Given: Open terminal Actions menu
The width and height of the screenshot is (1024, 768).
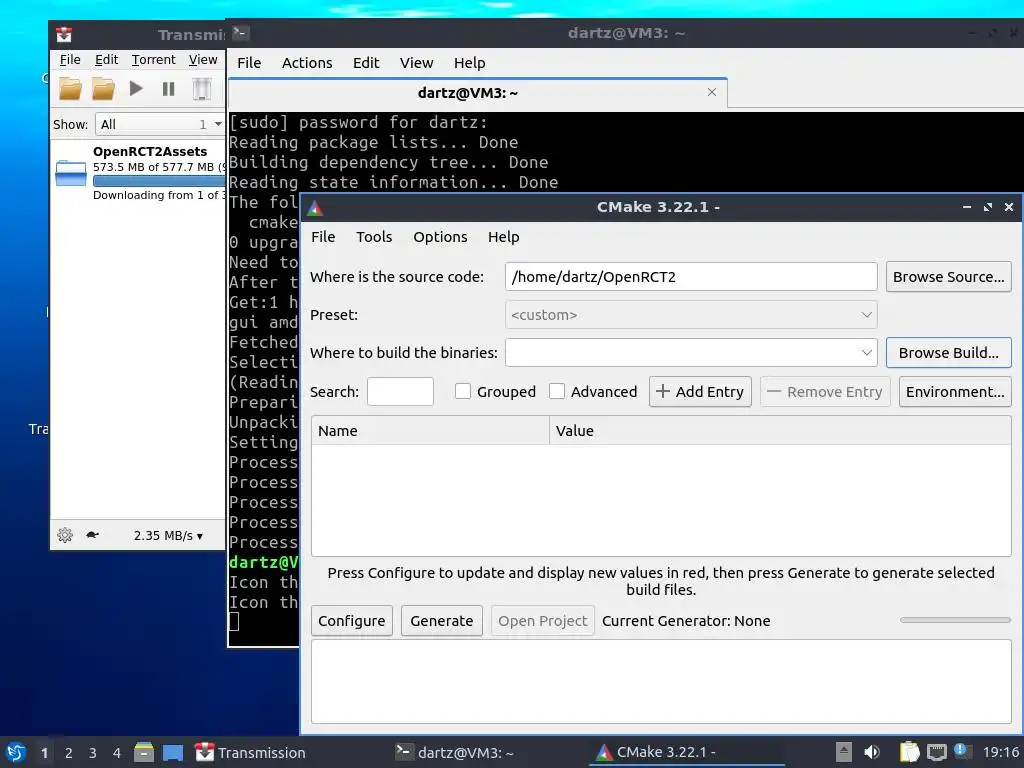Looking at the screenshot, I should tap(307, 63).
